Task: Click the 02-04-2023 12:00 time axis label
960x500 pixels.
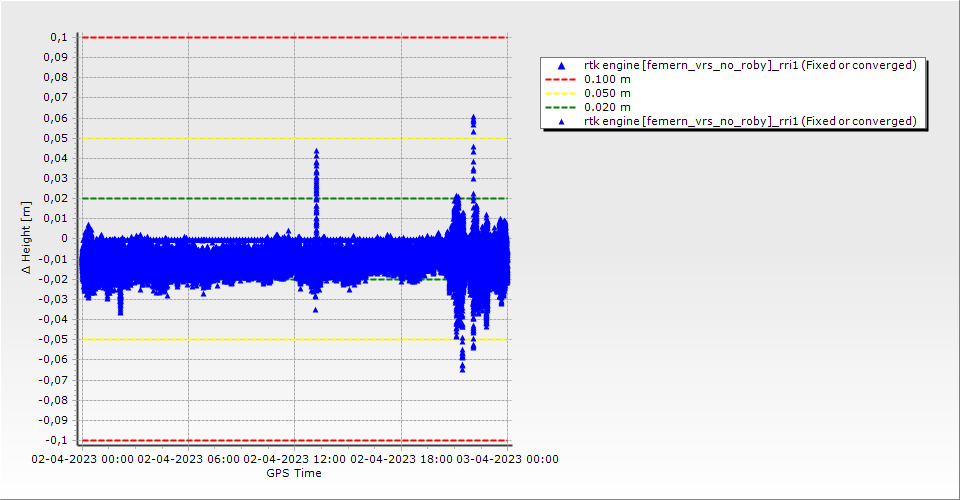Action: point(296,459)
